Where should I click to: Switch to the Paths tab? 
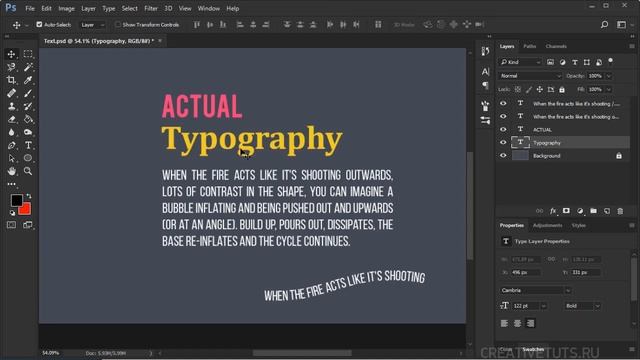click(x=529, y=46)
